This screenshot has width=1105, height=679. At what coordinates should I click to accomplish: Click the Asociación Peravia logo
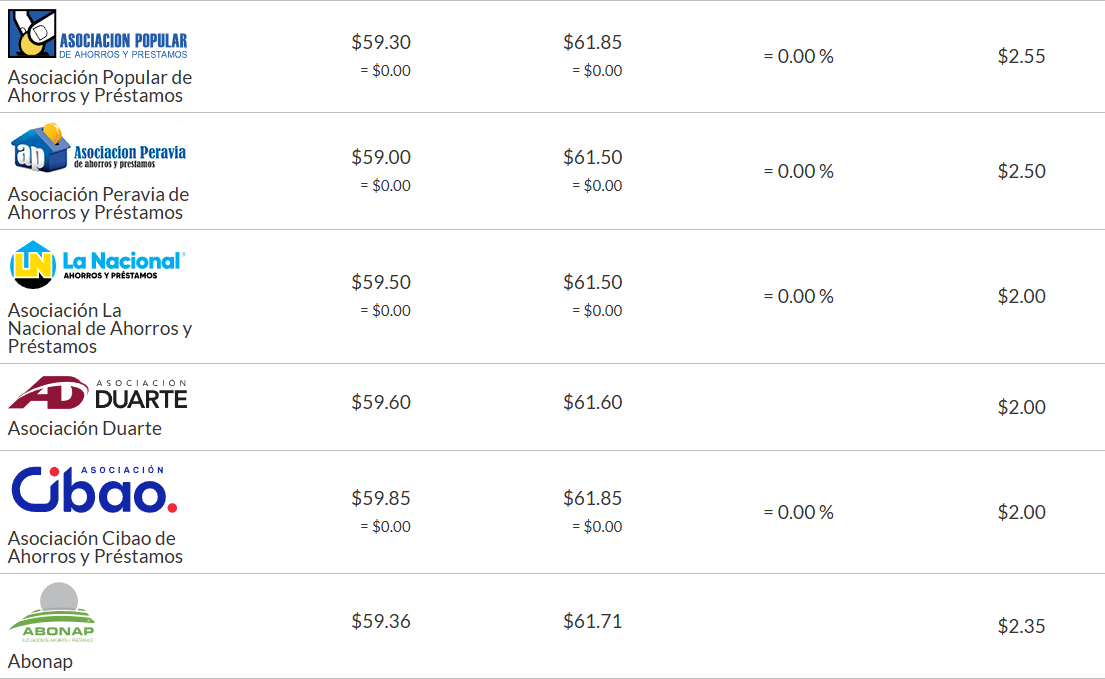click(x=98, y=149)
